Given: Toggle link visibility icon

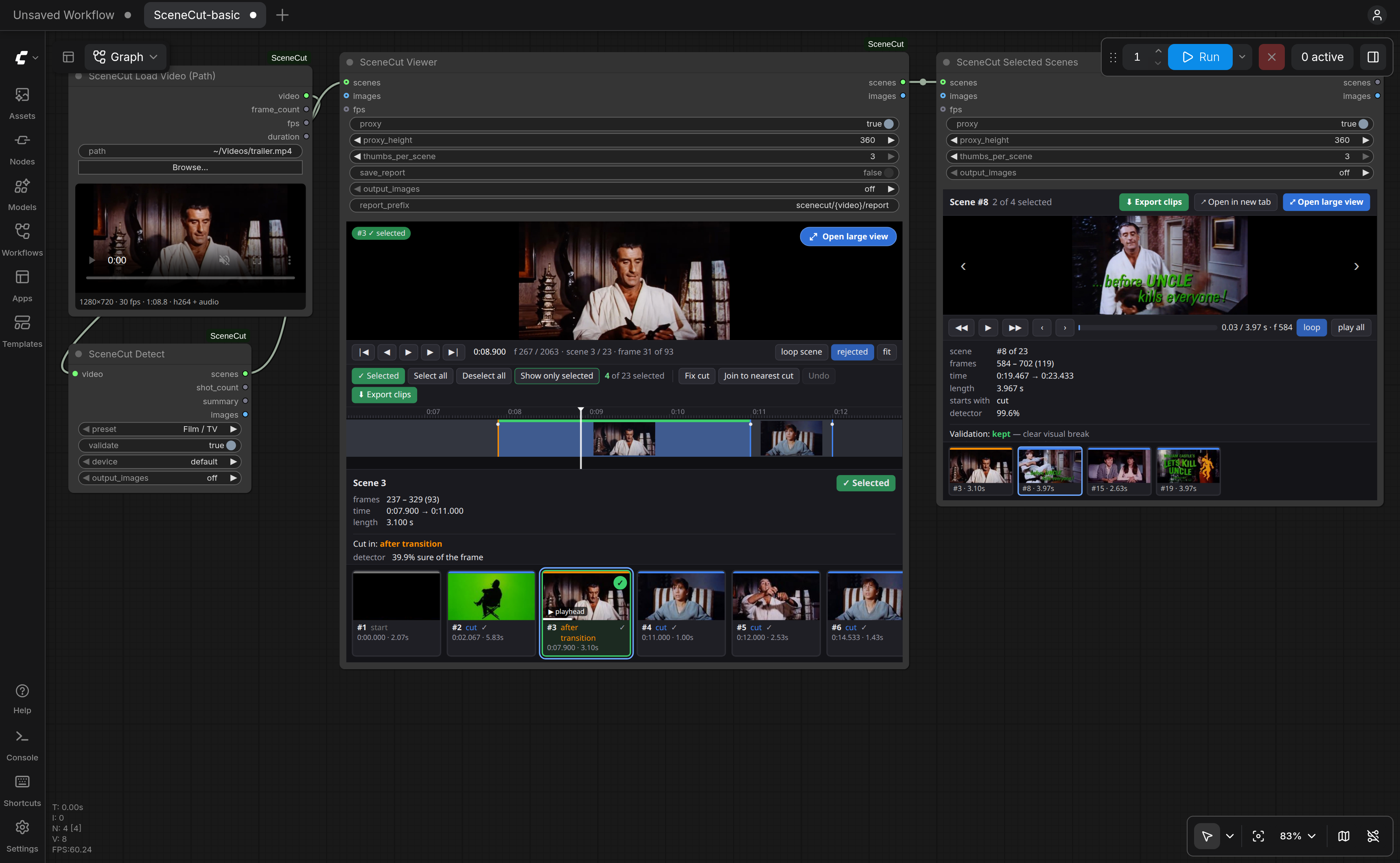Looking at the screenshot, I should coord(1373,836).
